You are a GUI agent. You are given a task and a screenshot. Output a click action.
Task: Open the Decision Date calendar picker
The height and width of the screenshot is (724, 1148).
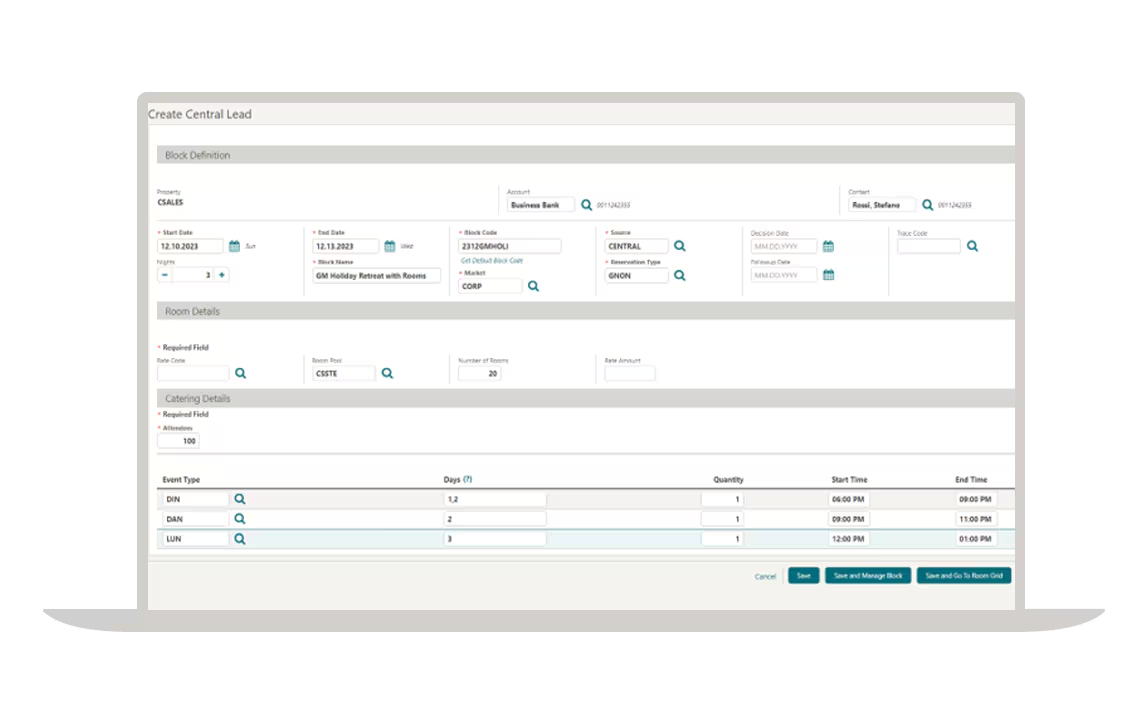(828, 245)
